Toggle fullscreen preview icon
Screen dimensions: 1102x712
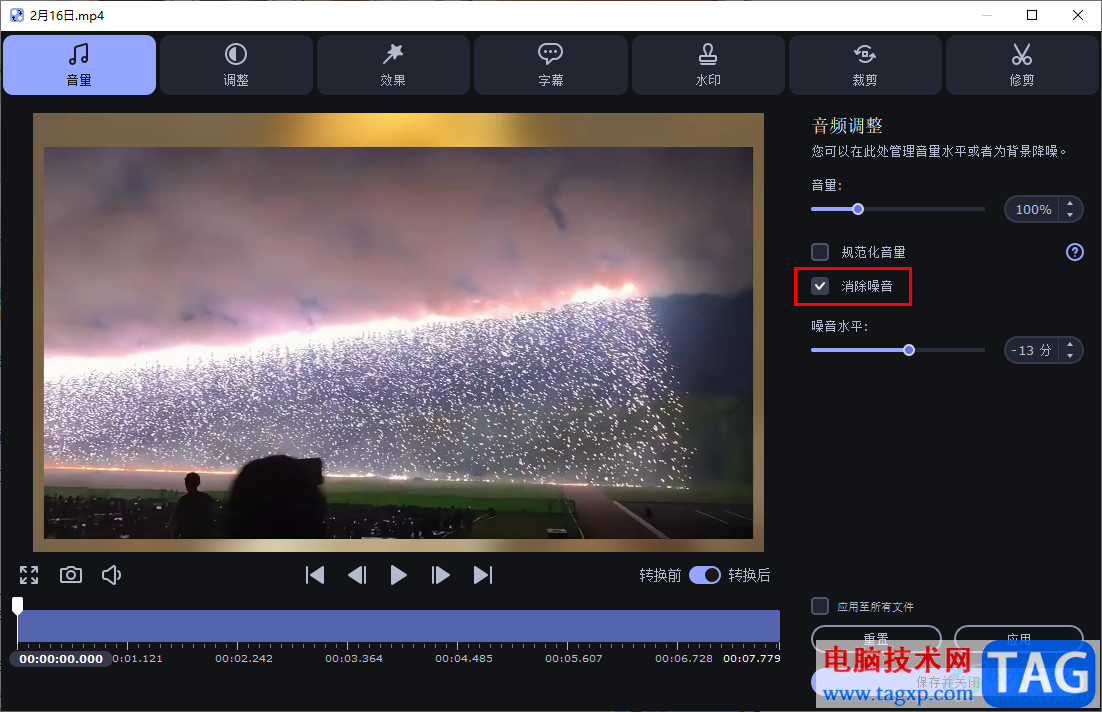pyautogui.click(x=29, y=575)
